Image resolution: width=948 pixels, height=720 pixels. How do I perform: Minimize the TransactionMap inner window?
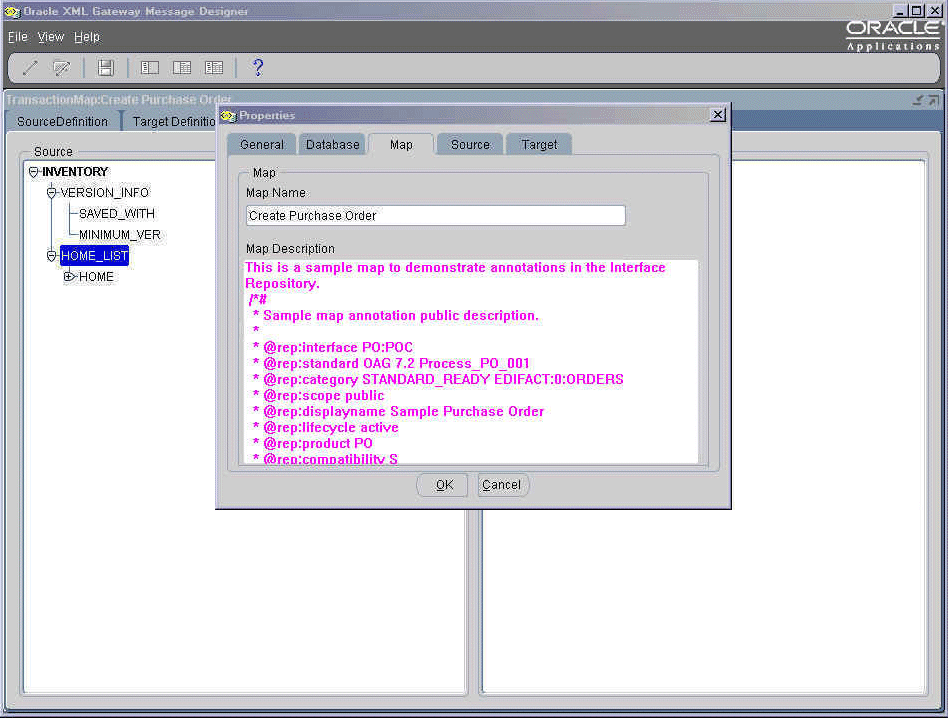(x=918, y=100)
